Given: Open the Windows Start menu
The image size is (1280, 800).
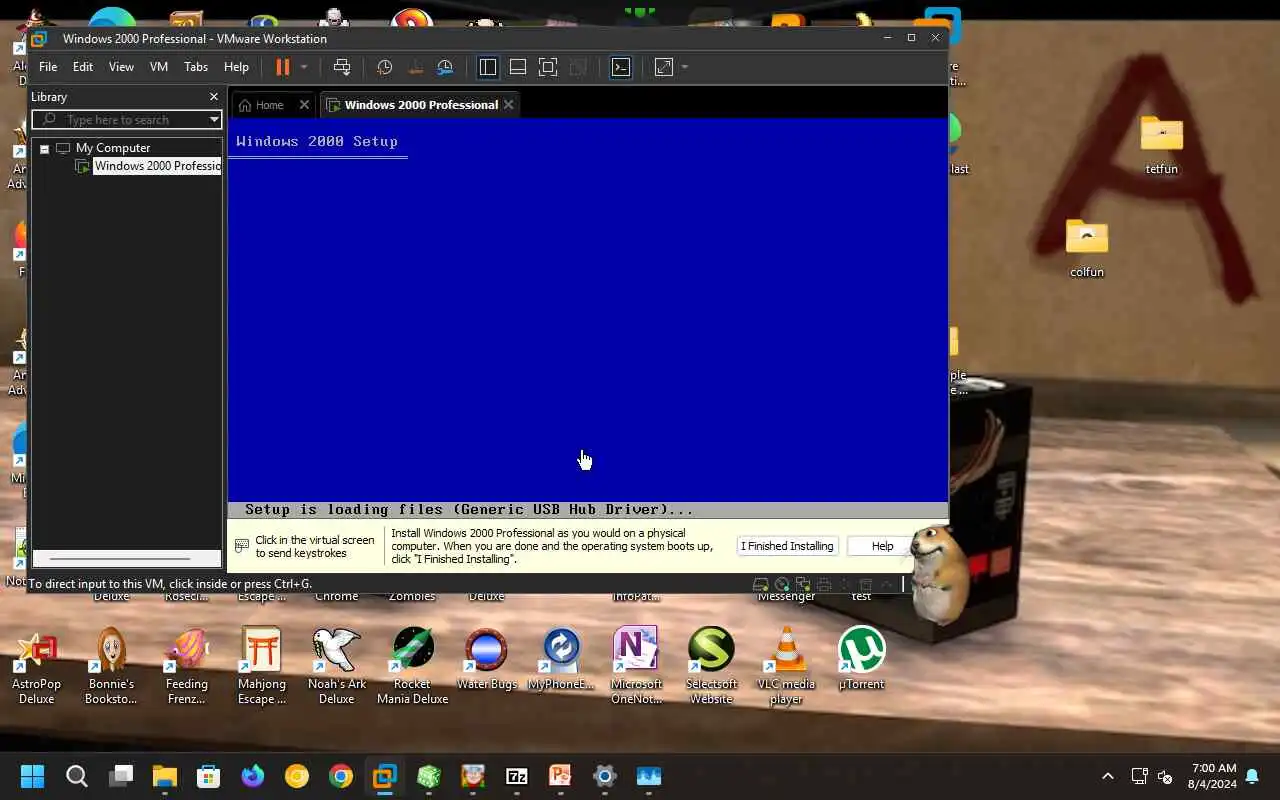Looking at the screenshot, I should click(x=33, y=776).
